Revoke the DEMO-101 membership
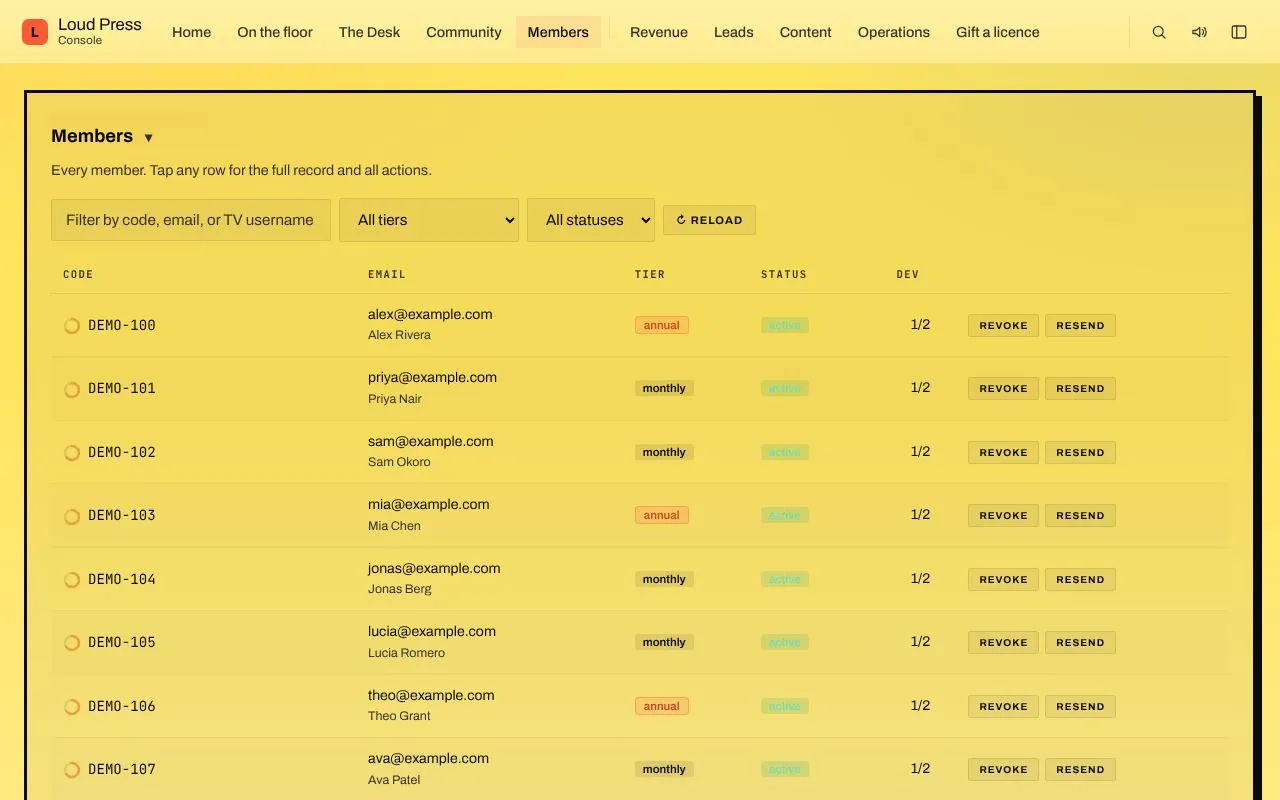1280x800 pixels. tap(1003, 388)
